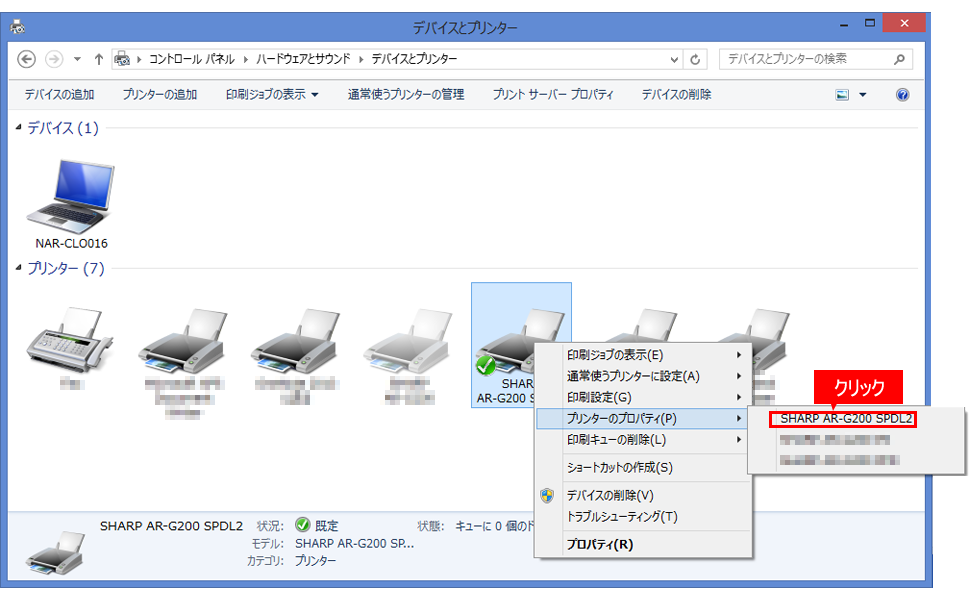Click the search magnifier icon

tap(899, 59)
